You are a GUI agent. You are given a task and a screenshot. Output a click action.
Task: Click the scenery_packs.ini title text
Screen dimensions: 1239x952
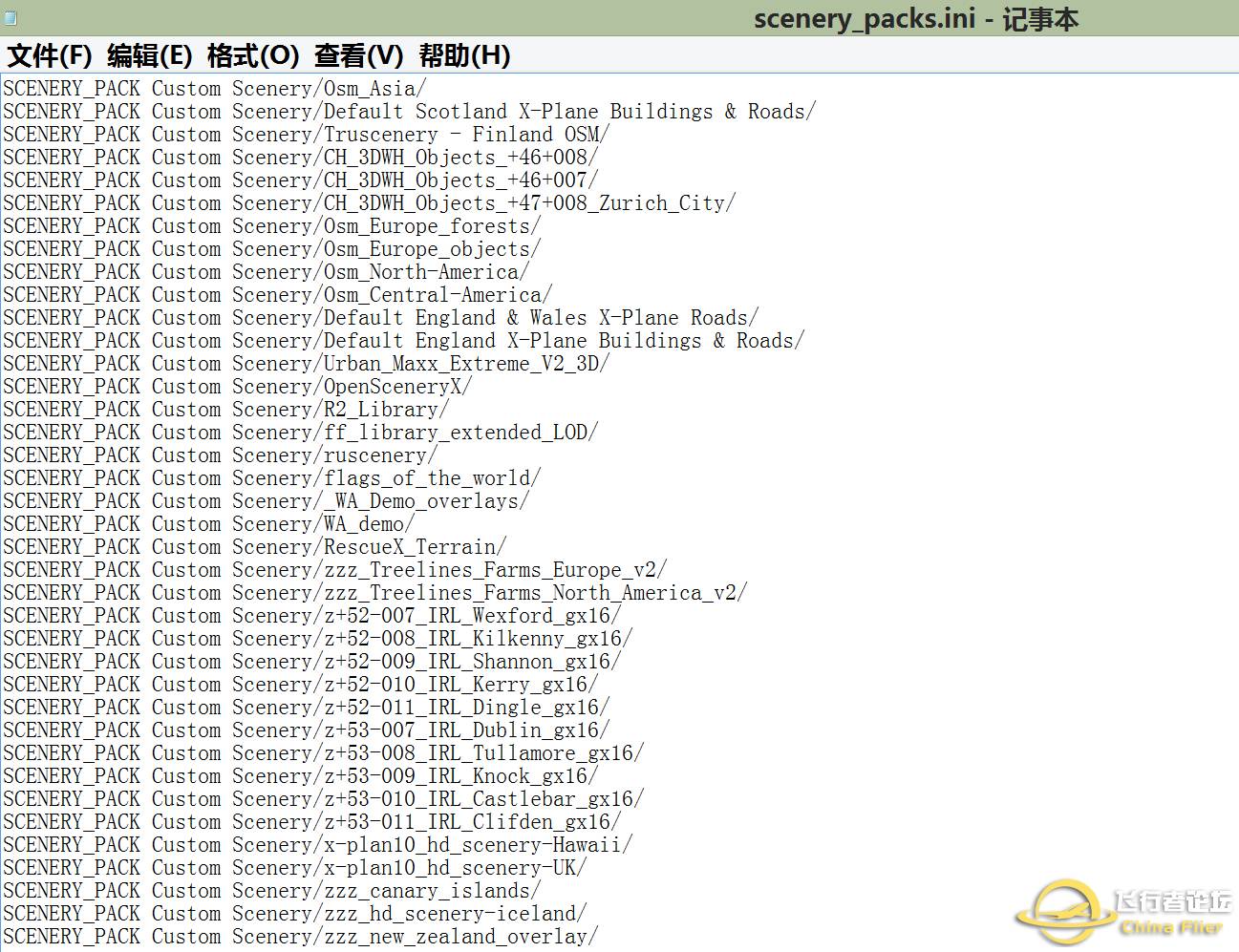(915, 18)
